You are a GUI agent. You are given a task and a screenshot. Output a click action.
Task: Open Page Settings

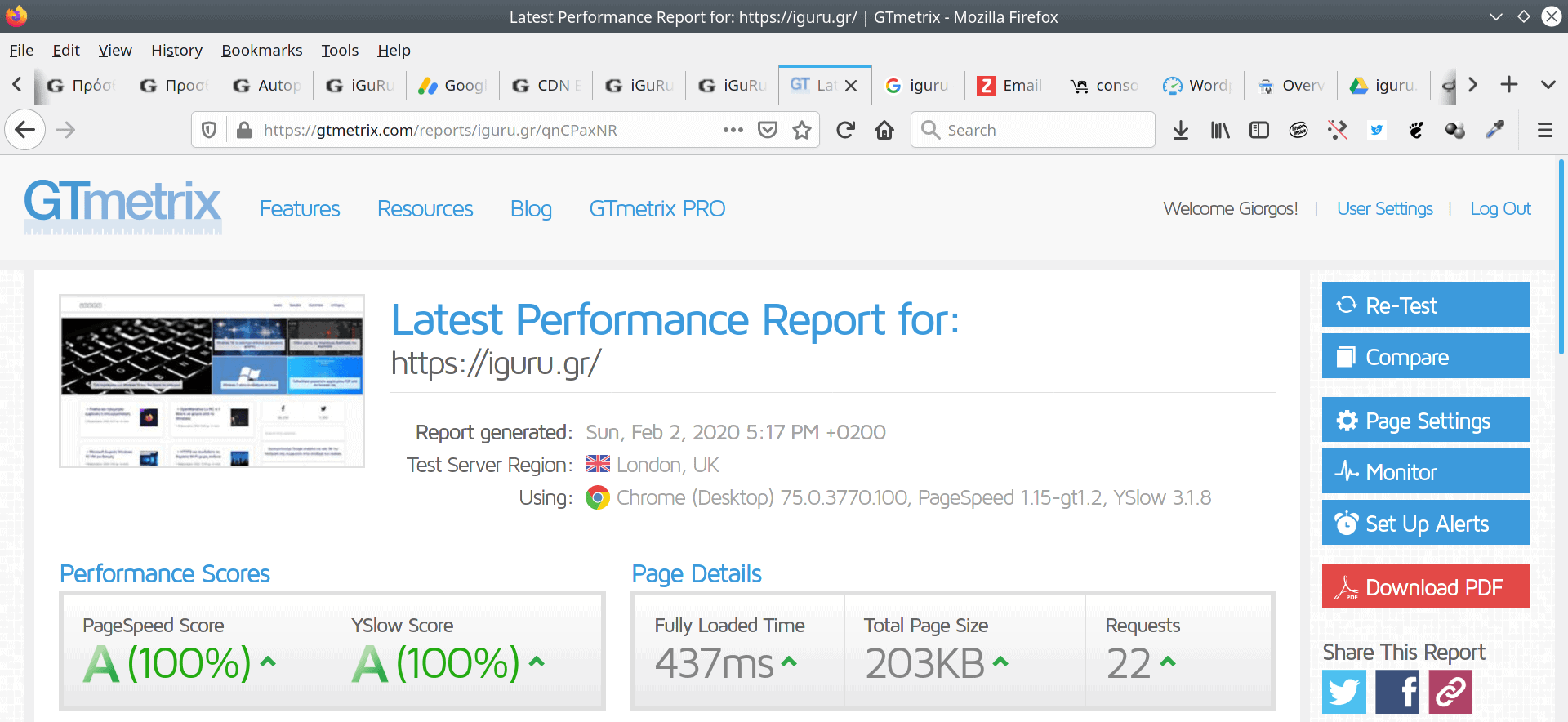click(1426, 420)
